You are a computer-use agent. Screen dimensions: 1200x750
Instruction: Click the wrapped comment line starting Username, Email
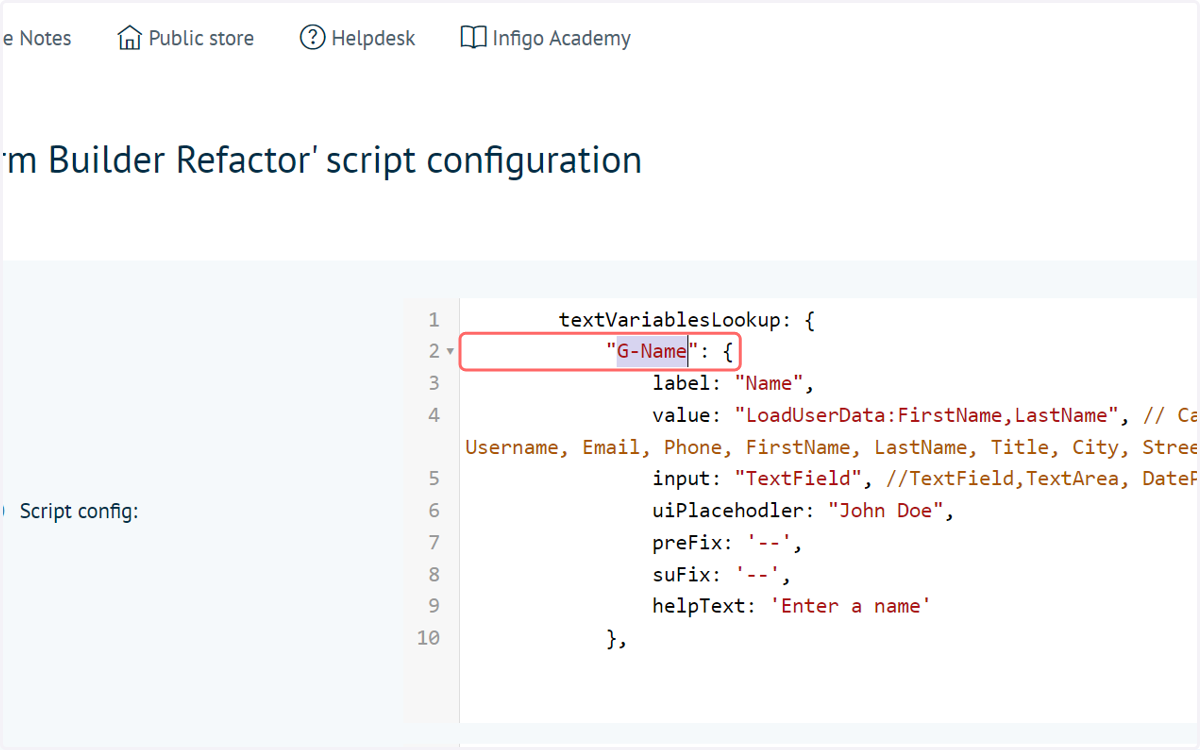coord(832,447)
